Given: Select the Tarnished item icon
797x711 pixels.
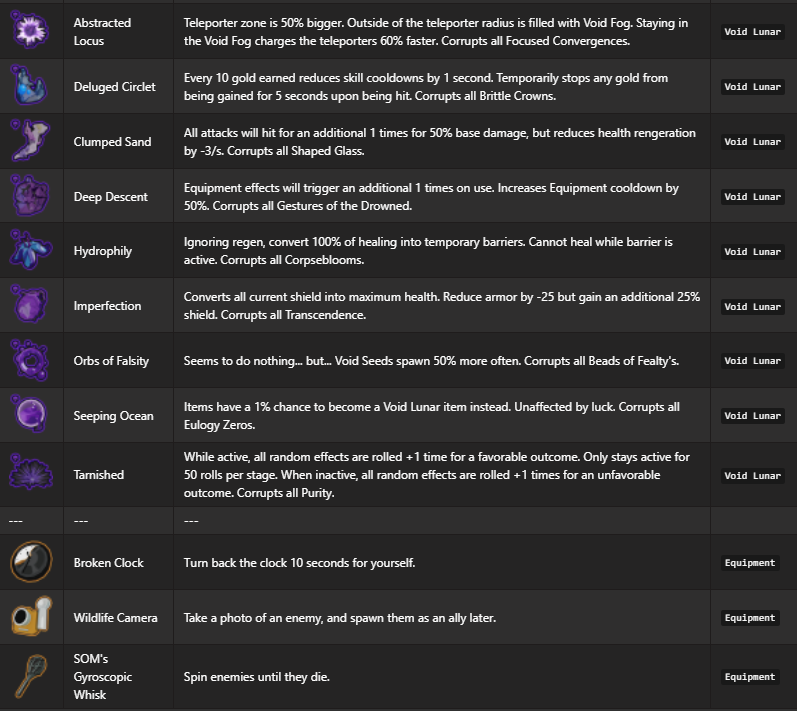Looking at the screenshot, I should pos(28,474).
